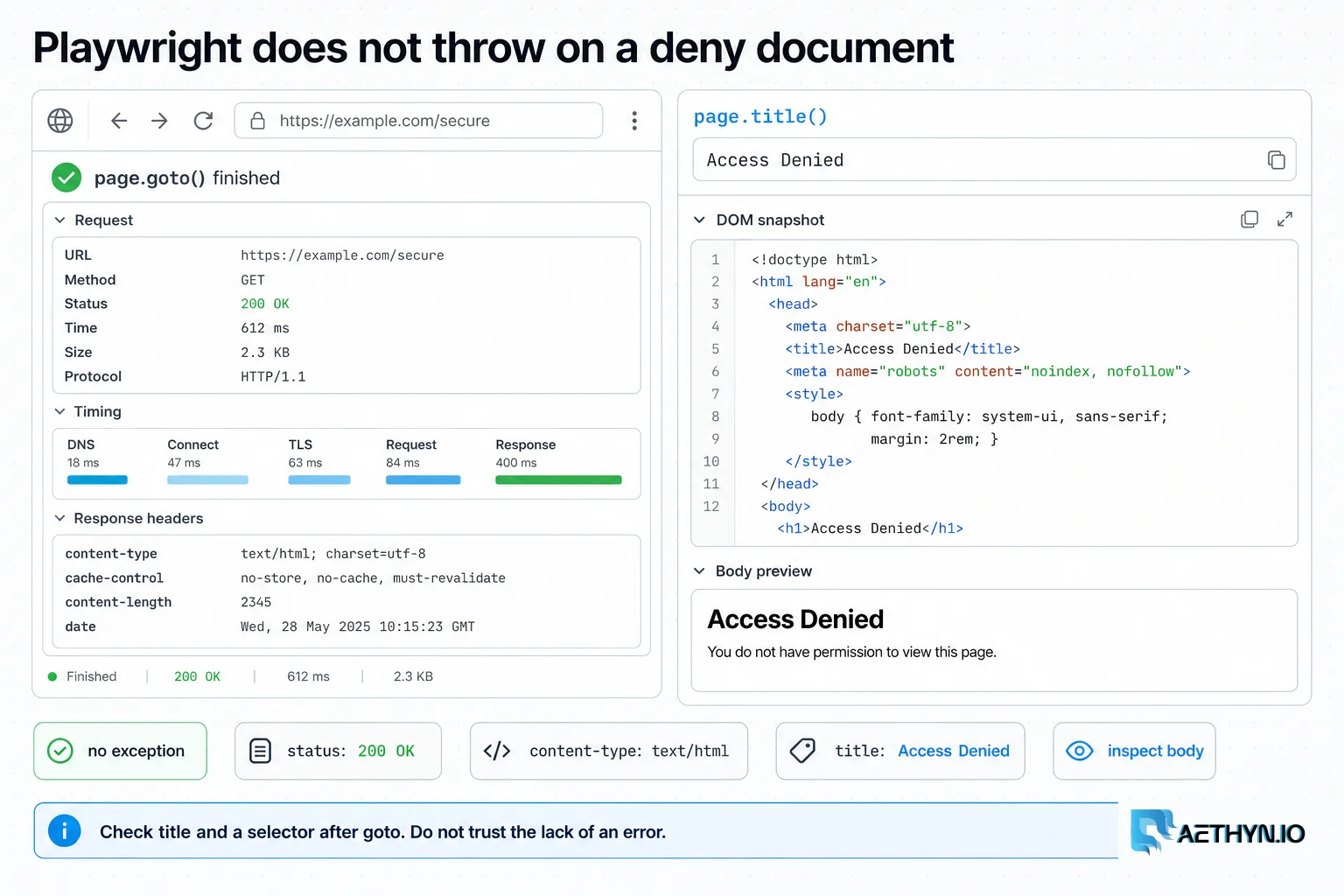Reload the page with the refresh icon

pyautogui.click(x=204, y=121)
